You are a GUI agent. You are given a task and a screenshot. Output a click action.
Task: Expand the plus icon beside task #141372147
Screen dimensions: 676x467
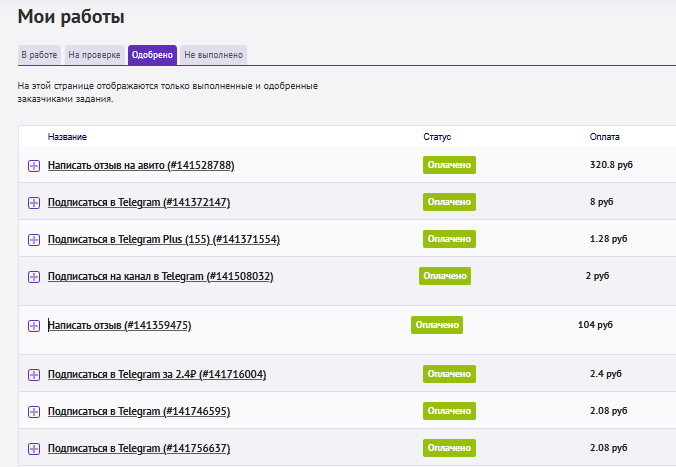tap(34, 203)
